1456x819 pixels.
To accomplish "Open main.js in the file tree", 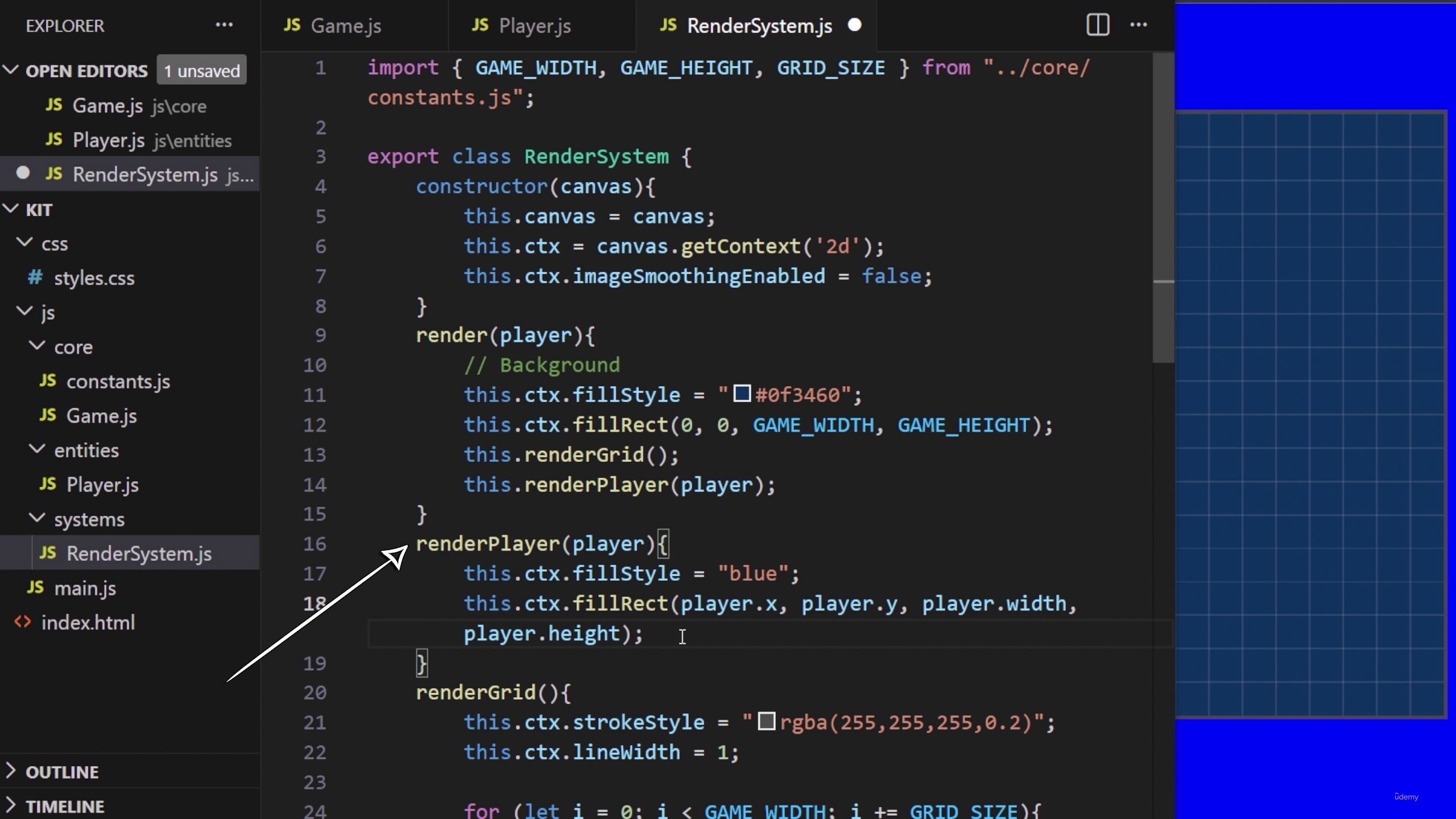I will click(130, 588).
